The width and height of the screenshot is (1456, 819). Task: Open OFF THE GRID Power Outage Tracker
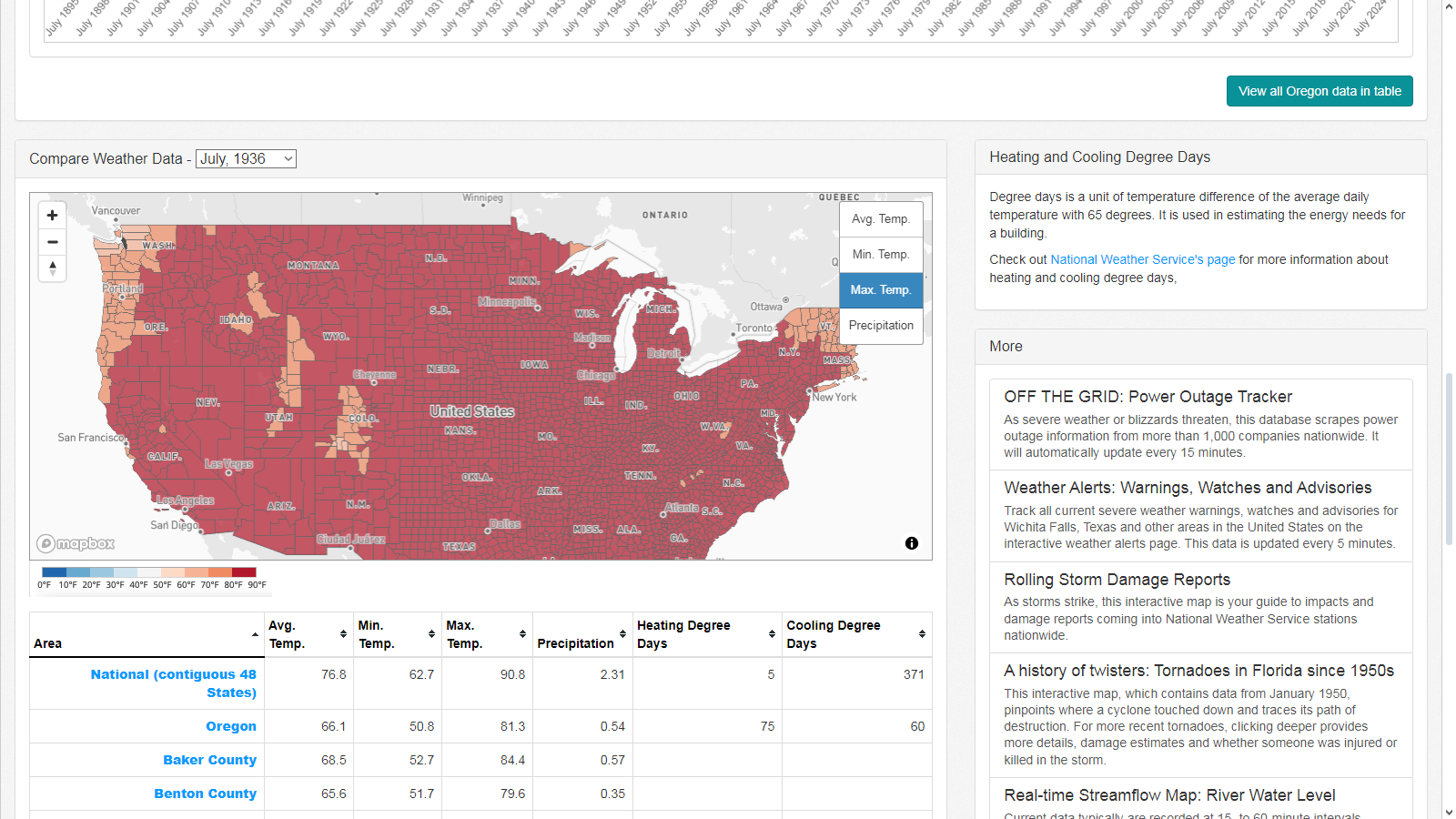(x=1148, y=397)
